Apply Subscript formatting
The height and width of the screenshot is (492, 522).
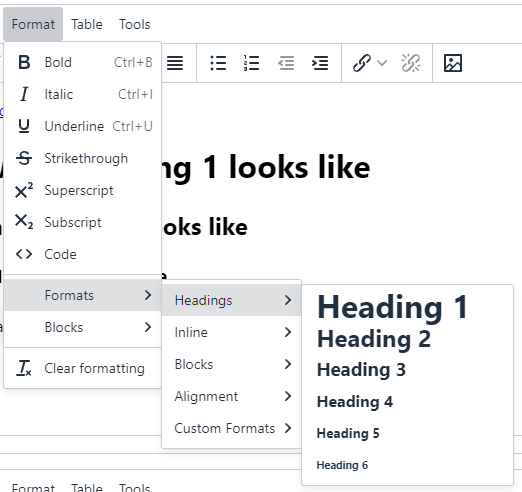click(83, 222)
